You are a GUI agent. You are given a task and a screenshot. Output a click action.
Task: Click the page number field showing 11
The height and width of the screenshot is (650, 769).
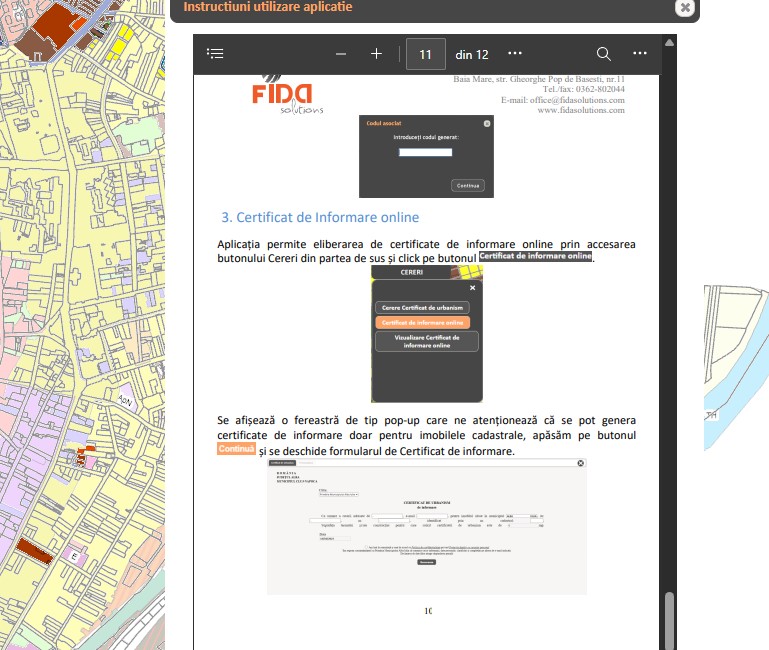pyautogui.click(x=426, y=54)
